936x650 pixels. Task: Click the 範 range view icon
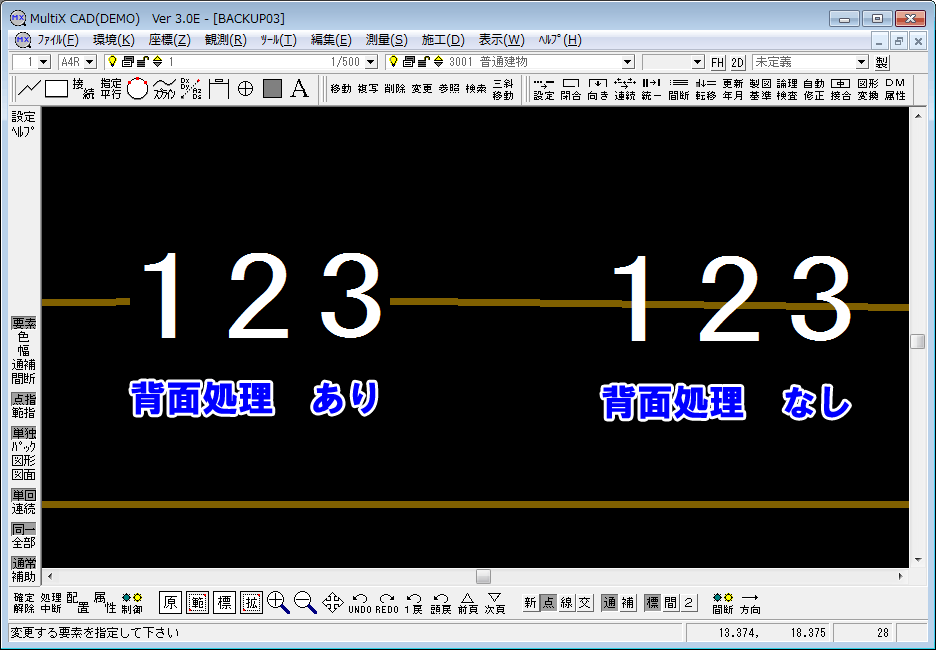[x=198, y=603]
